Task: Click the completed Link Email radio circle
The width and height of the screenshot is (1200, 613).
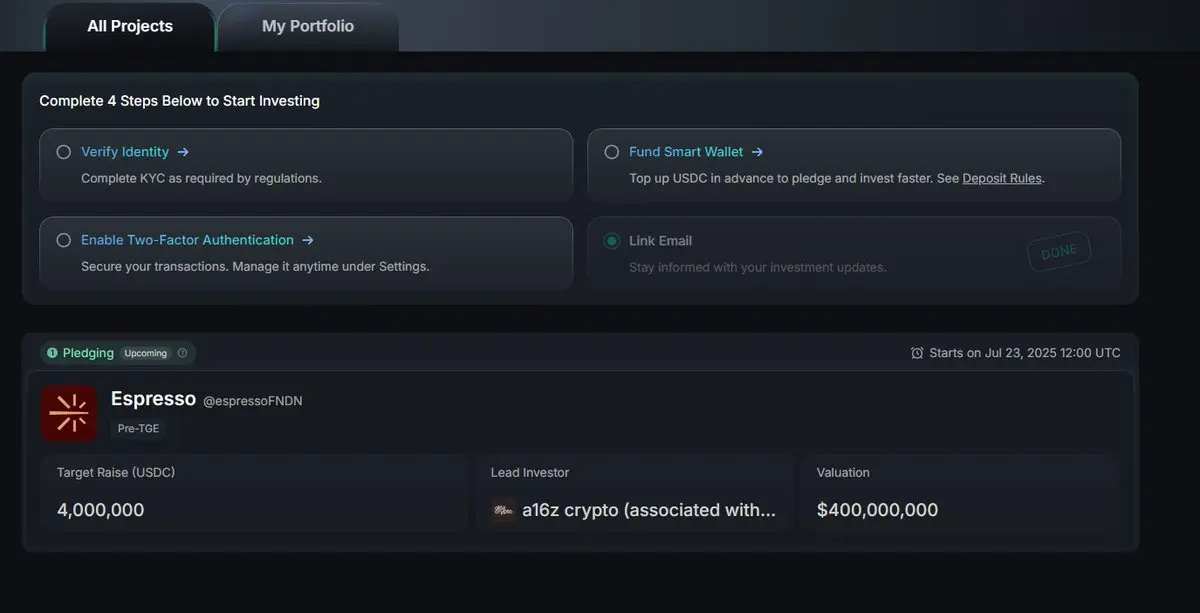Action: pyautogui.click(x=612, y=241)
